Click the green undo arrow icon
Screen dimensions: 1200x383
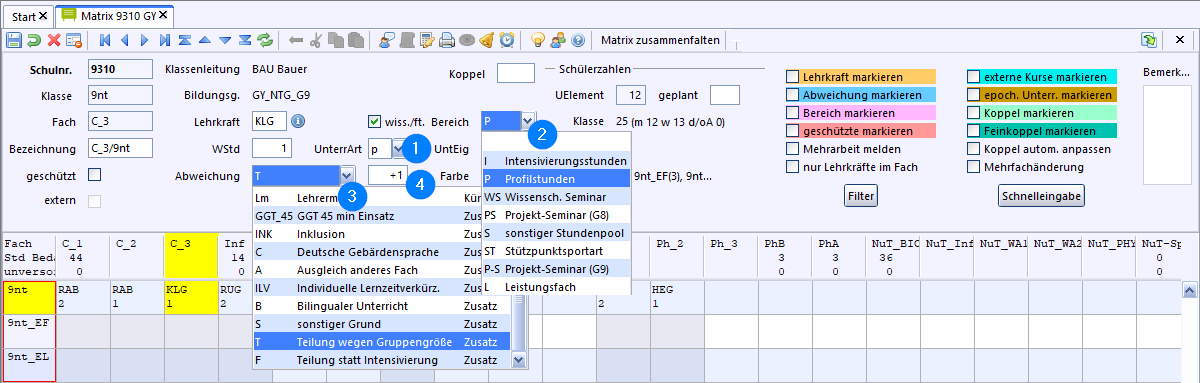pyautogui.click(x=34, y=41)
